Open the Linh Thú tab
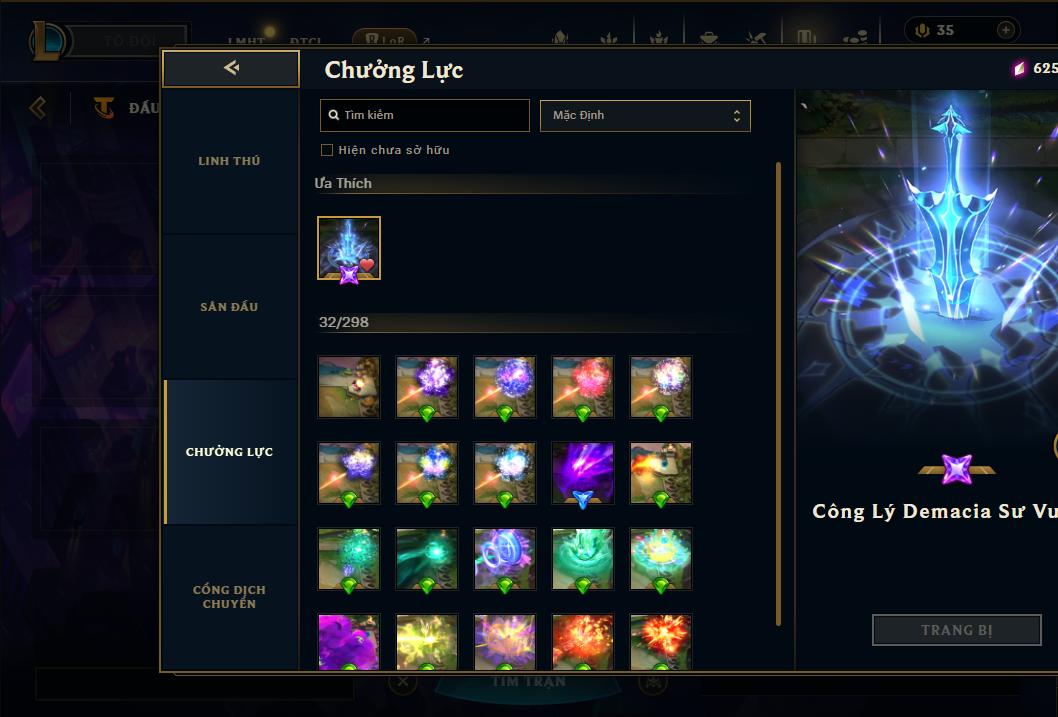 pyautogui.click(x=229, y=161)
